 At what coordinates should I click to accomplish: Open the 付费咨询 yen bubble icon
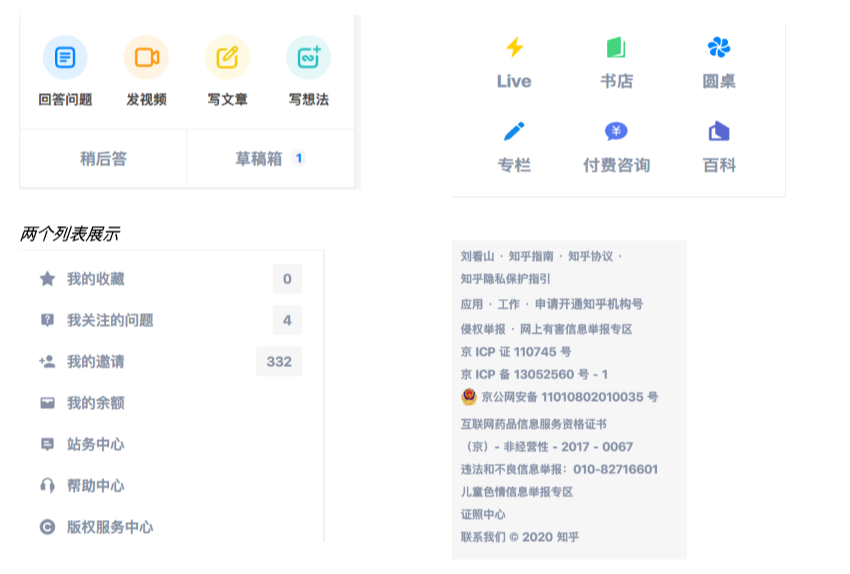(616, 131)
